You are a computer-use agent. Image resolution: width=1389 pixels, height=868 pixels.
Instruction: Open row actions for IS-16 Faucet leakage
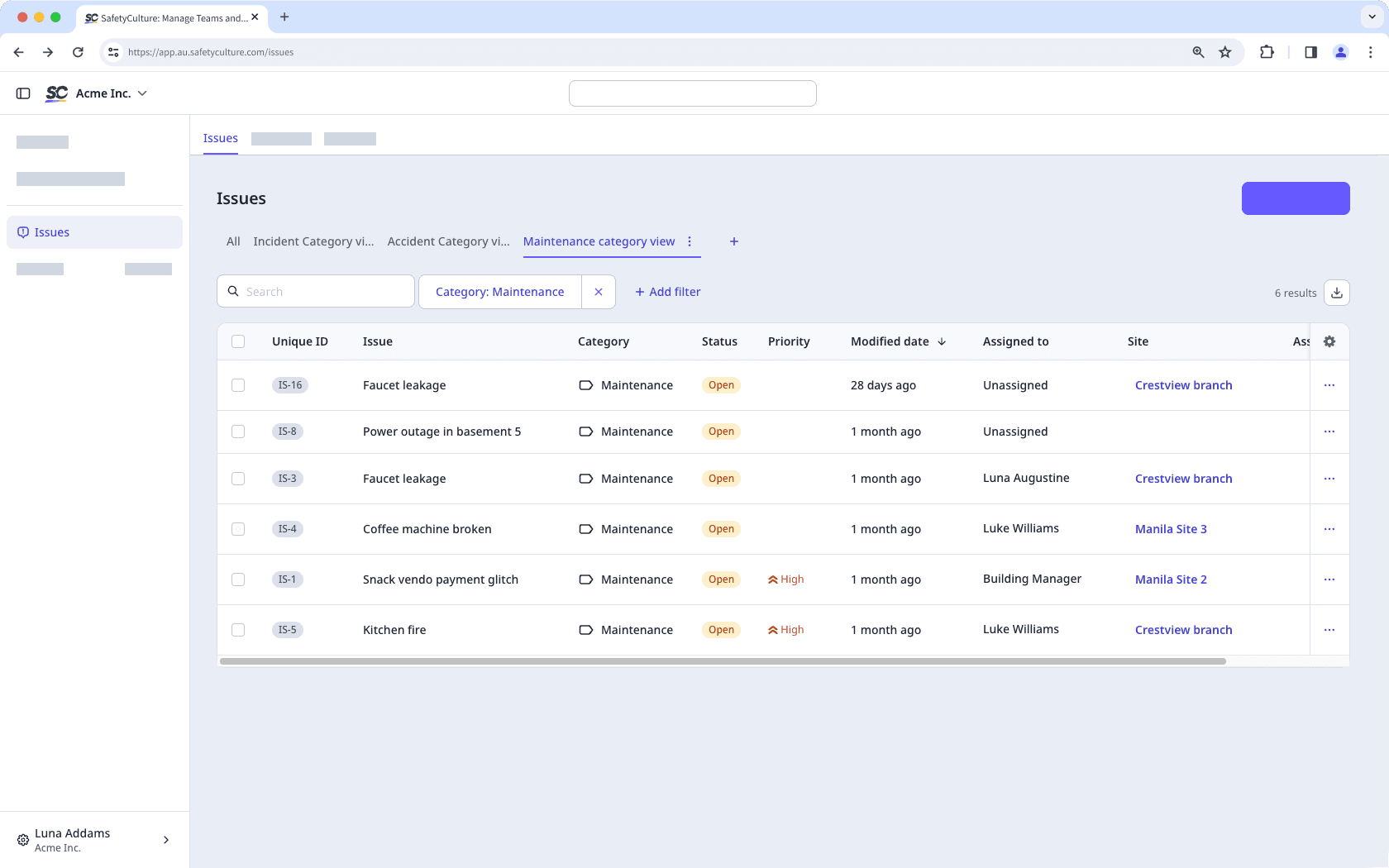(x=1329, y=385)
